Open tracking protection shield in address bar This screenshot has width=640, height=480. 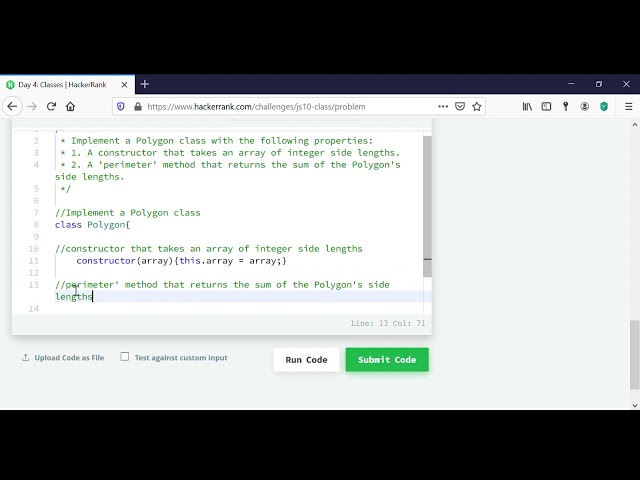tap(121, 107)
